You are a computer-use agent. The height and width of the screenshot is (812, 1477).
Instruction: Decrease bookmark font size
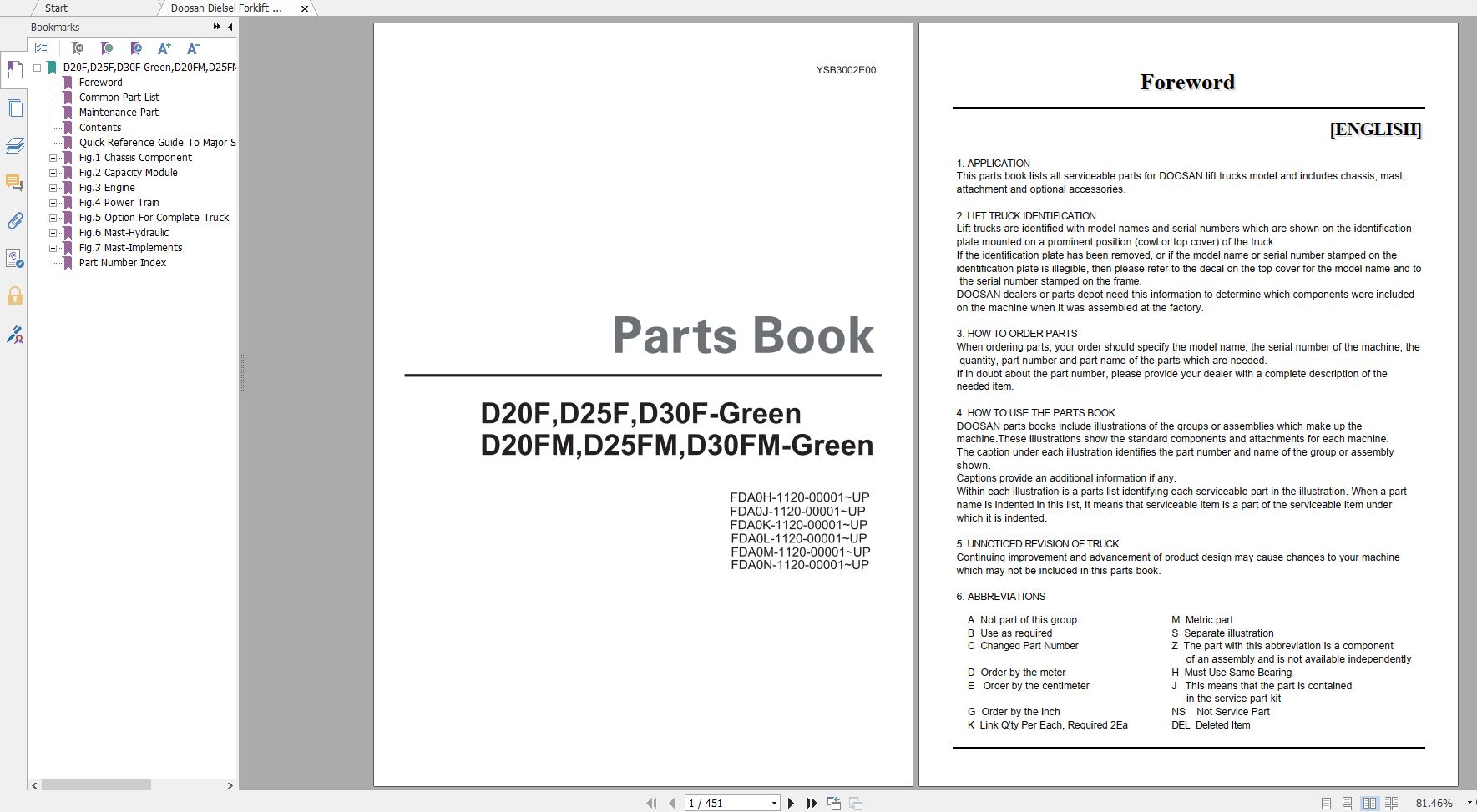(x=194, y=48)
